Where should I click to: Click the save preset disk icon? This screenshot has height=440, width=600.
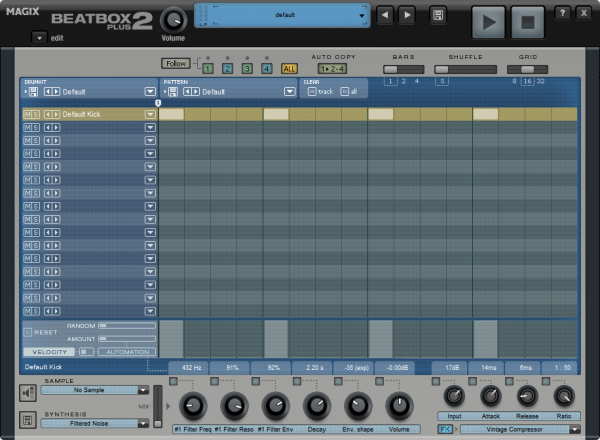coord(437,16)
